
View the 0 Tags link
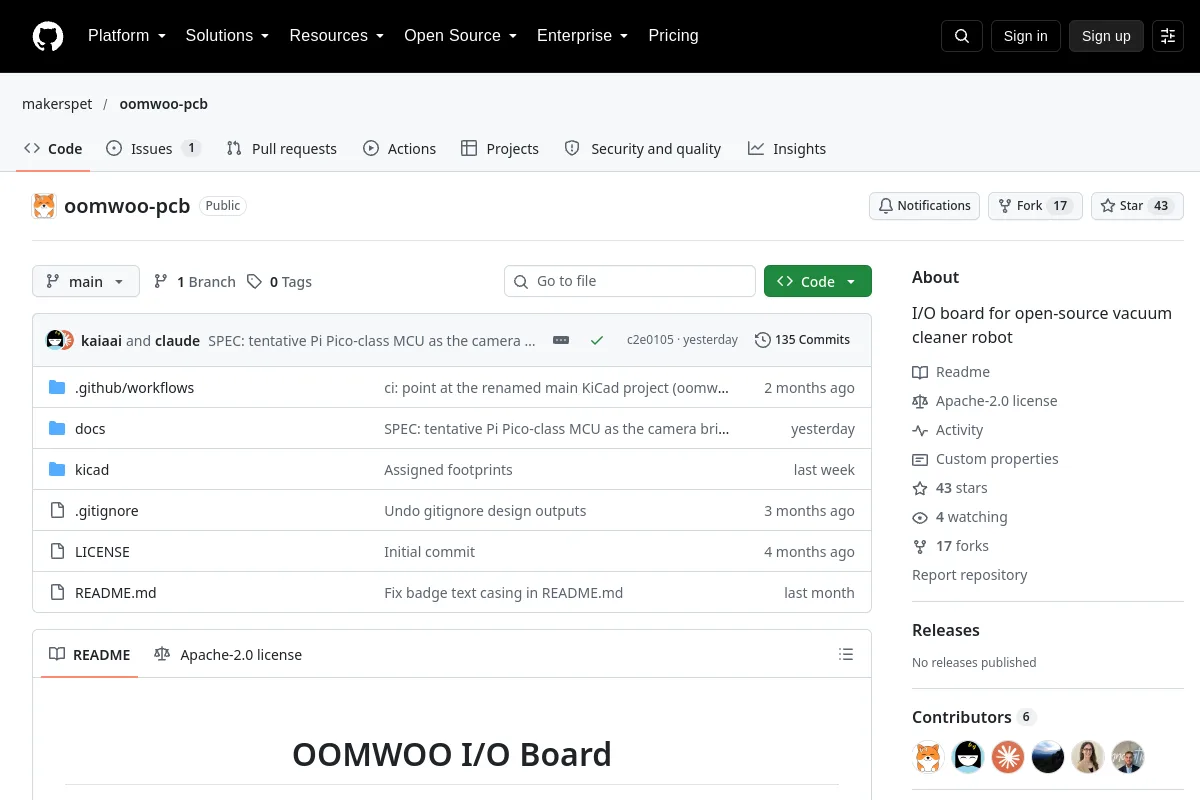point(280,282)
